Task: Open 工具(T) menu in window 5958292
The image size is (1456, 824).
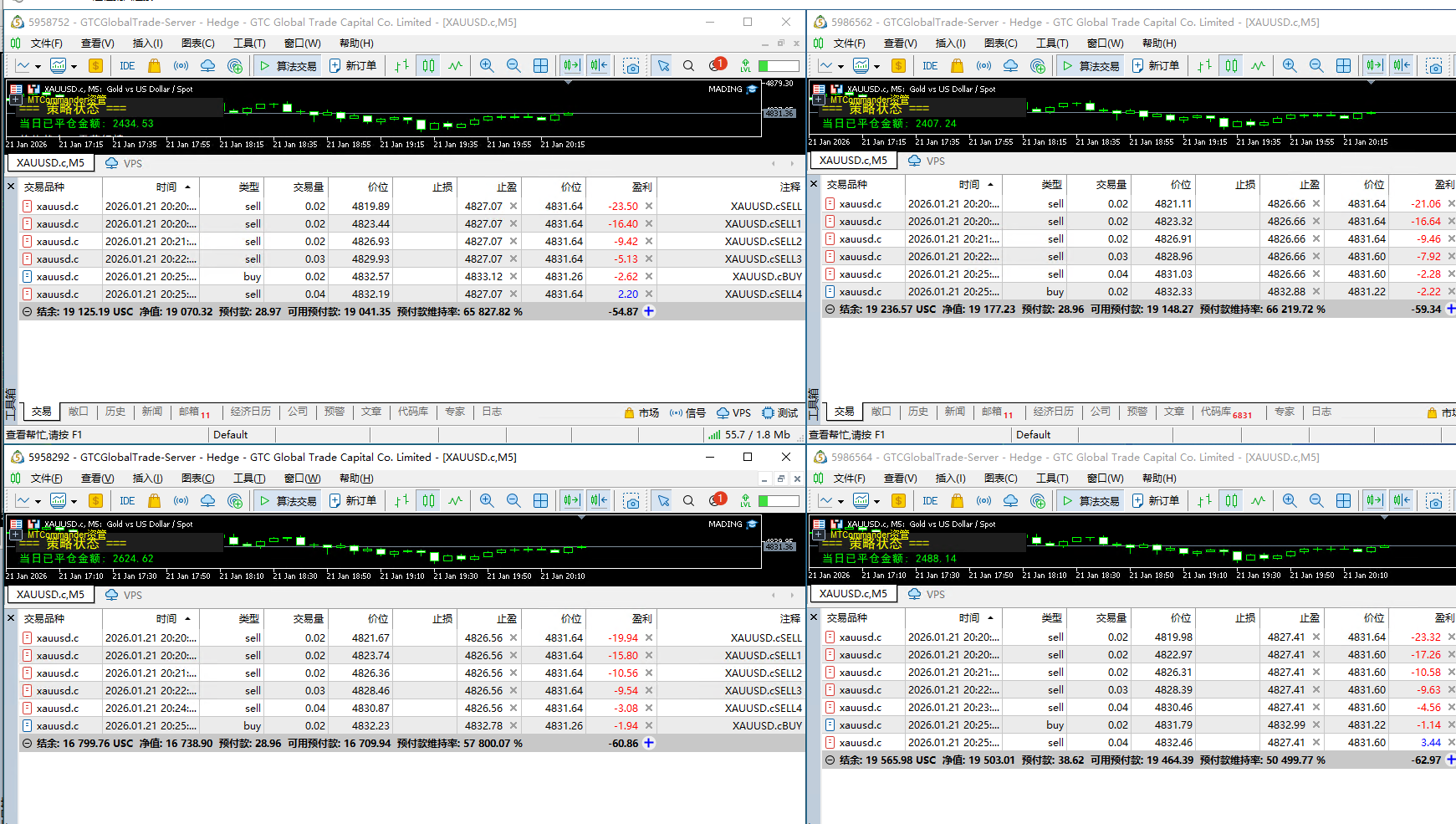Action: pyautogui.click(x=249, y=479)
